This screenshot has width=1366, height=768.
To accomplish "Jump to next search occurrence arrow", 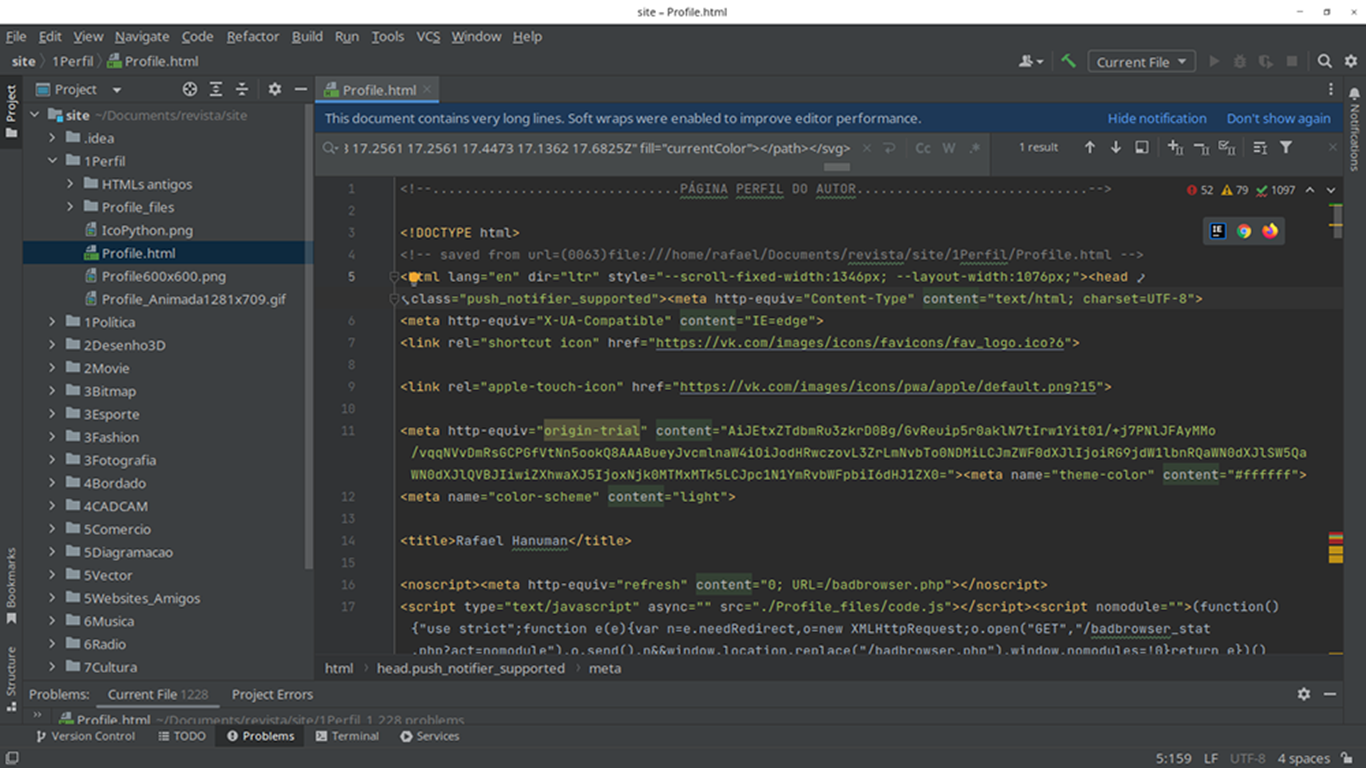I will (1116, 147).
